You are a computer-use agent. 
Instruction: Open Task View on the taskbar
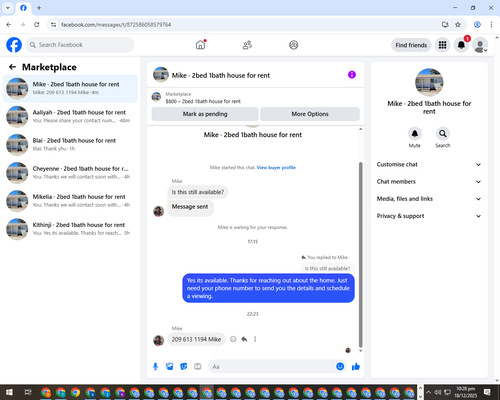point(28,392)
